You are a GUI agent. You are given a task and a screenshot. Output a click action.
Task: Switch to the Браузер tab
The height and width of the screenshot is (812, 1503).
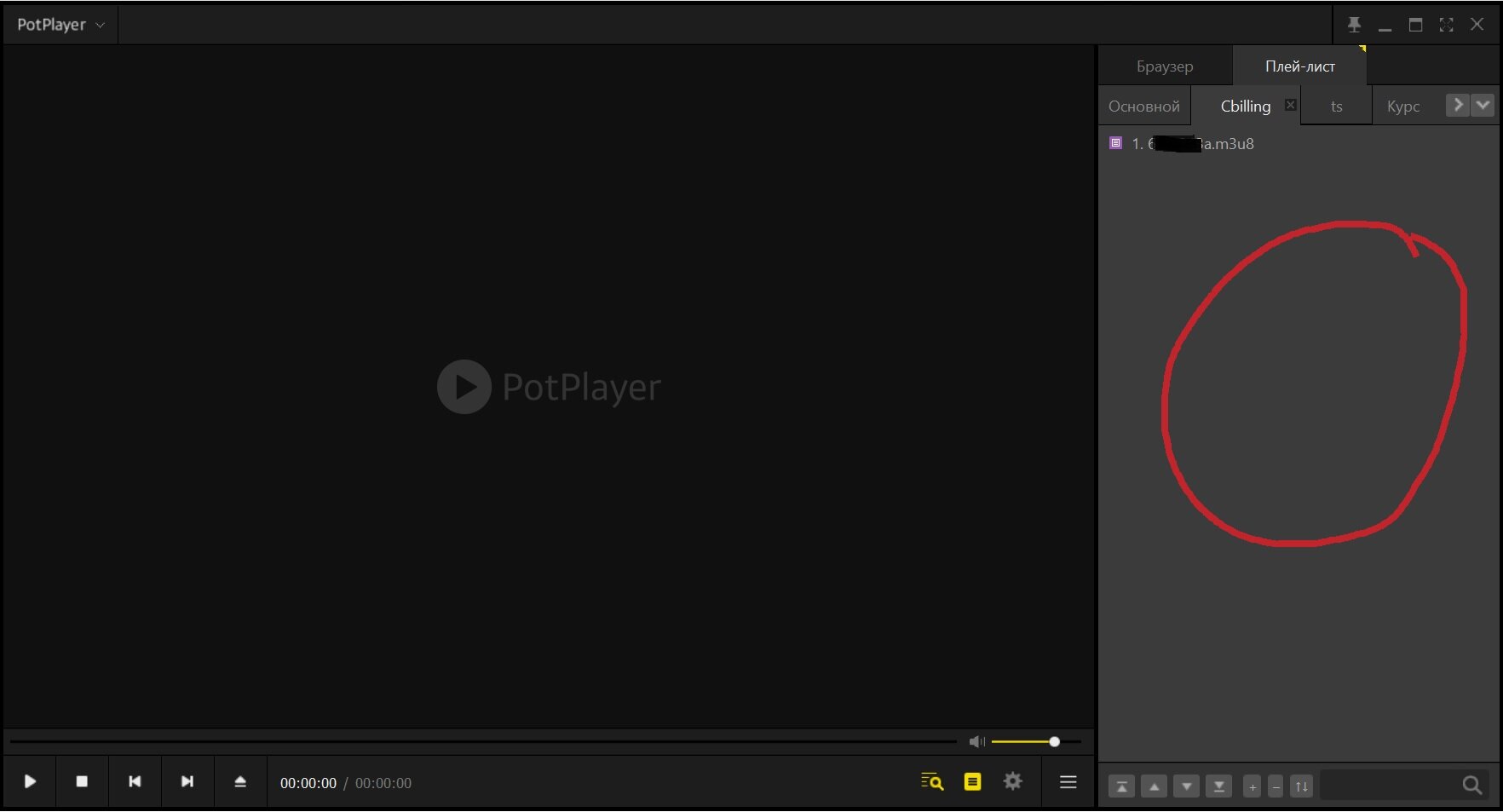point(1165,66)
